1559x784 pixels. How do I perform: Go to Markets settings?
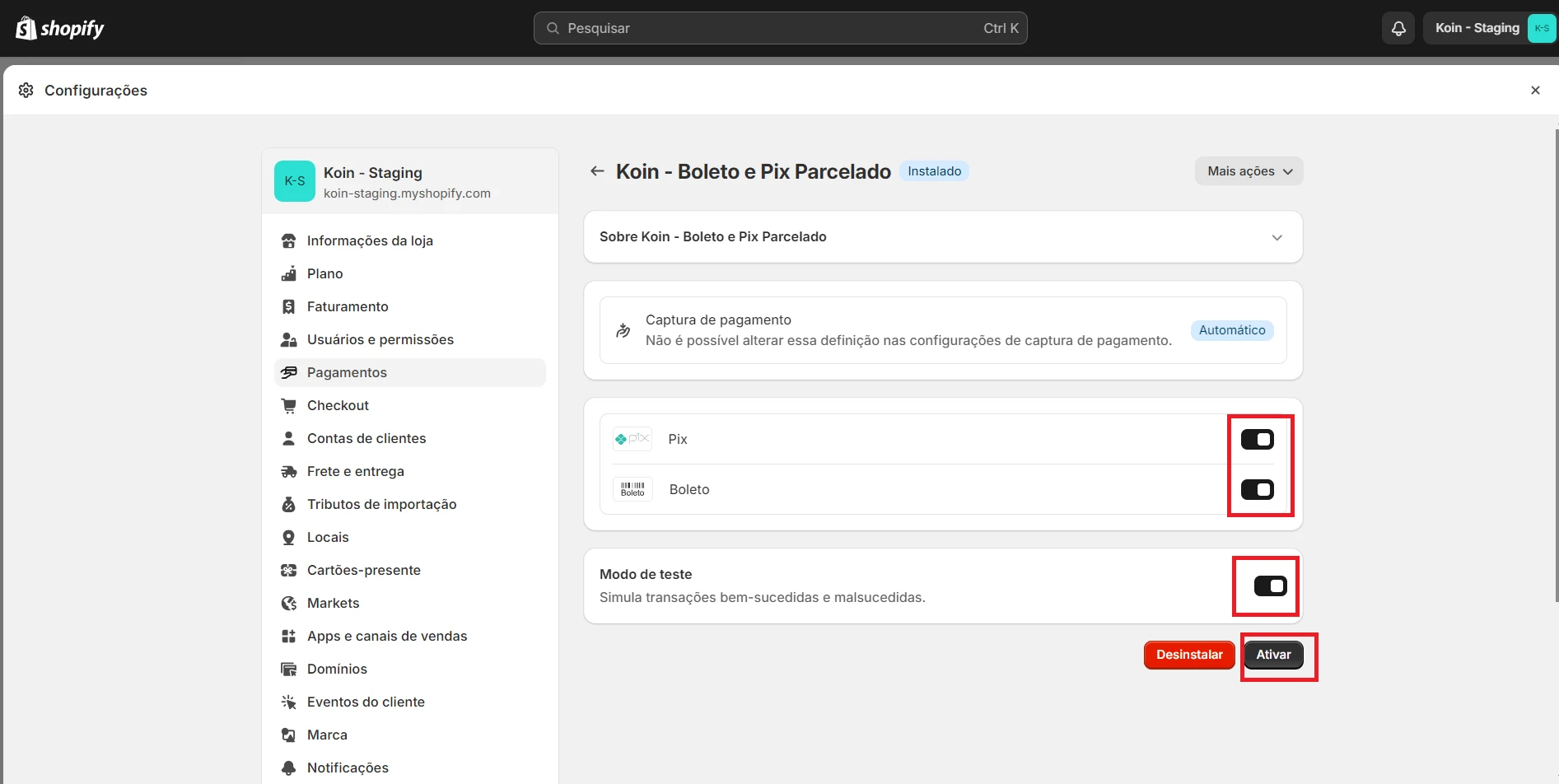[x=410, y=603]
